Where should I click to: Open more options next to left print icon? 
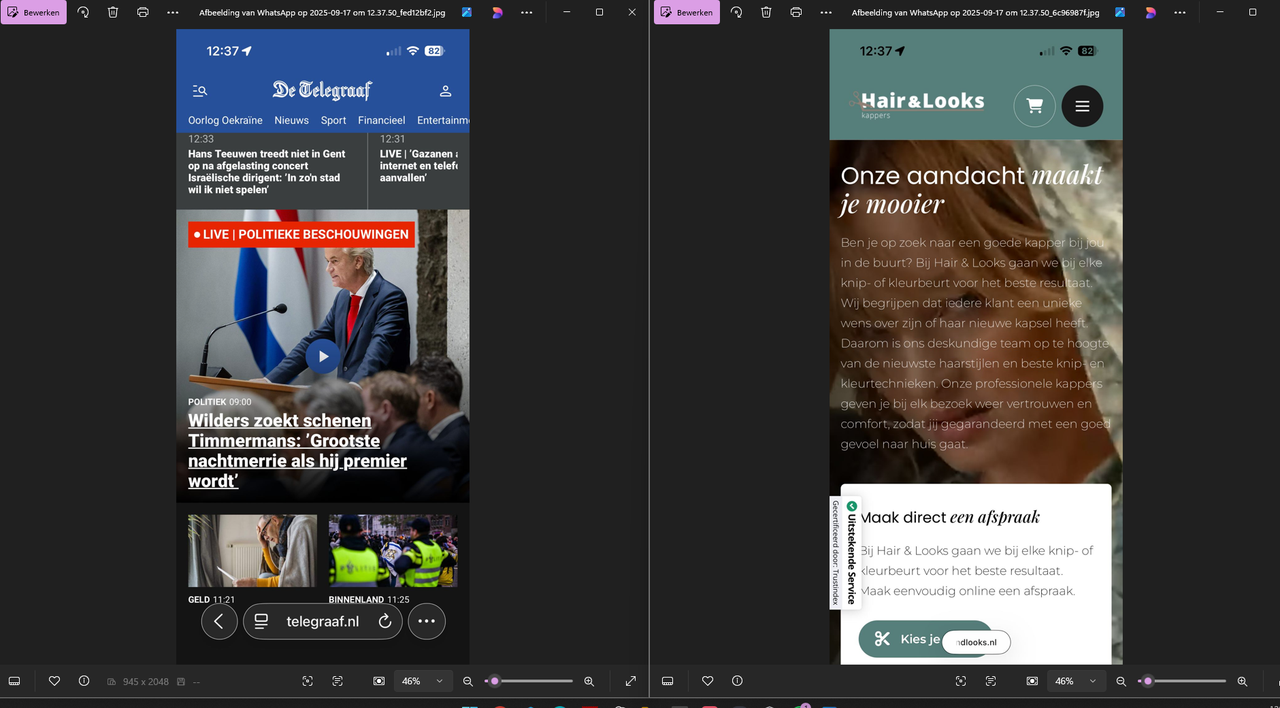tap(173, 12)
